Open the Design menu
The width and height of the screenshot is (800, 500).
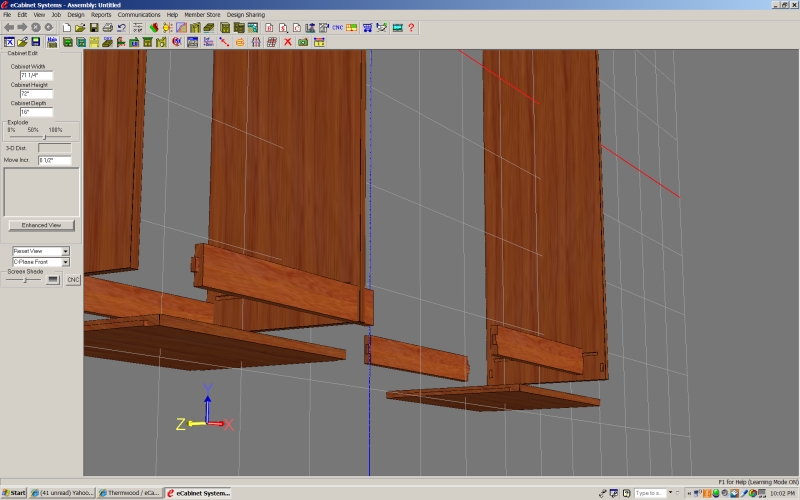coord(76,15)
